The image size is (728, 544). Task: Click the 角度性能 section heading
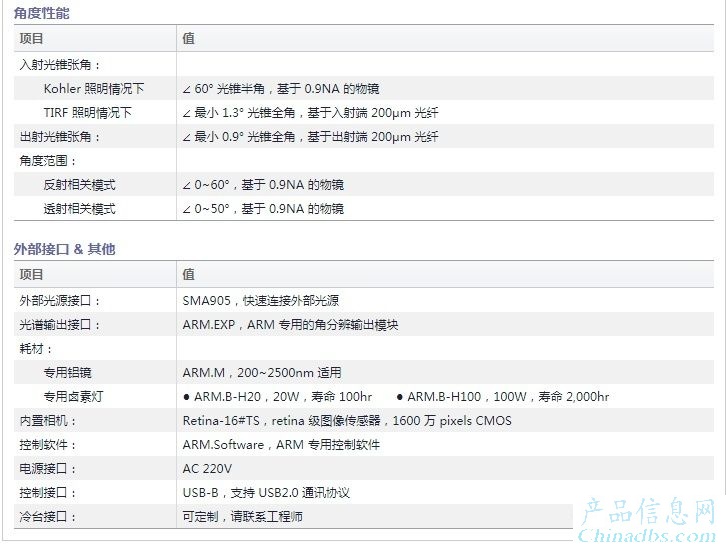pyautogui.click(x=41, y=13)
